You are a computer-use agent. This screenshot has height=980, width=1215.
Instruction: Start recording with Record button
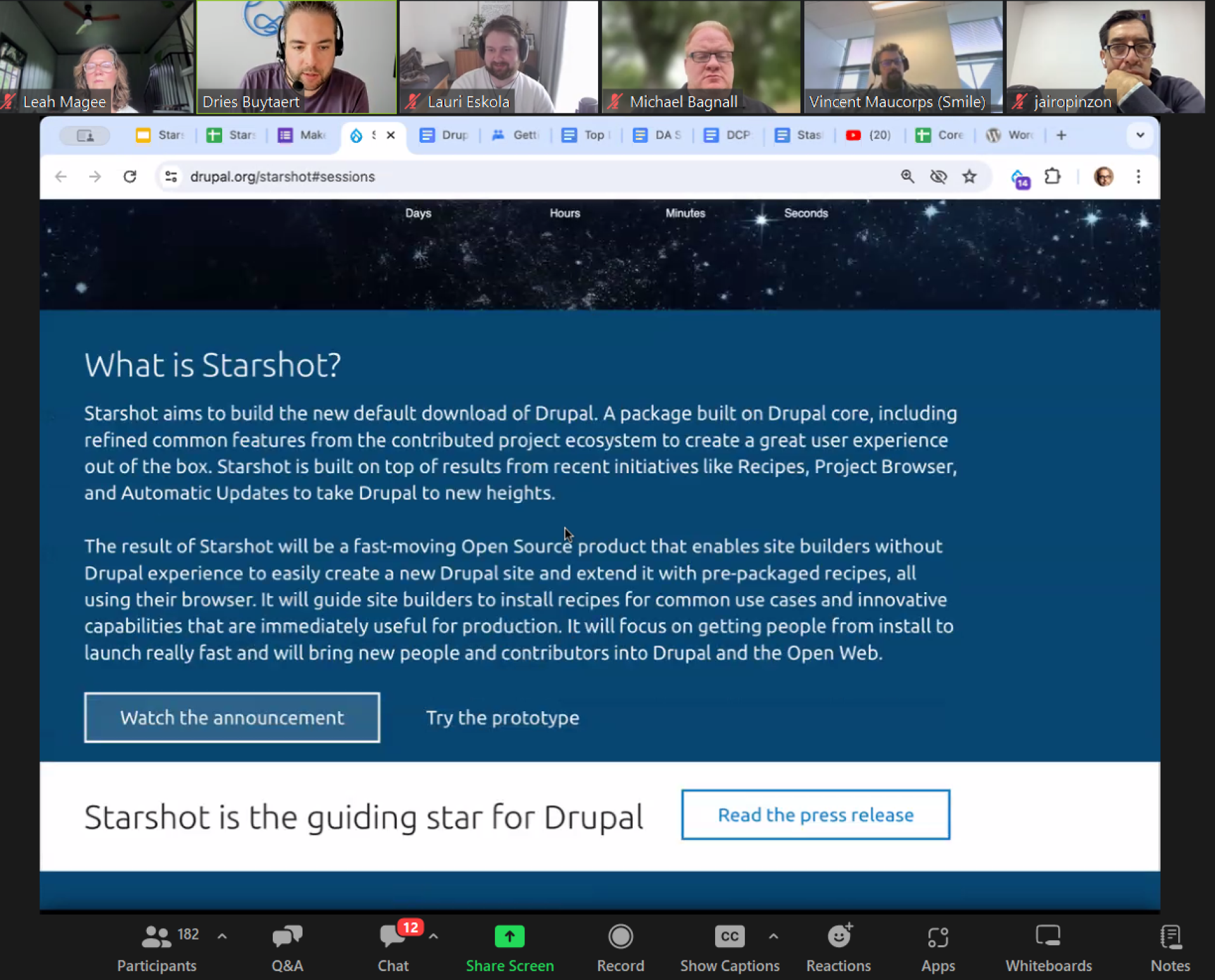[620, 947]
